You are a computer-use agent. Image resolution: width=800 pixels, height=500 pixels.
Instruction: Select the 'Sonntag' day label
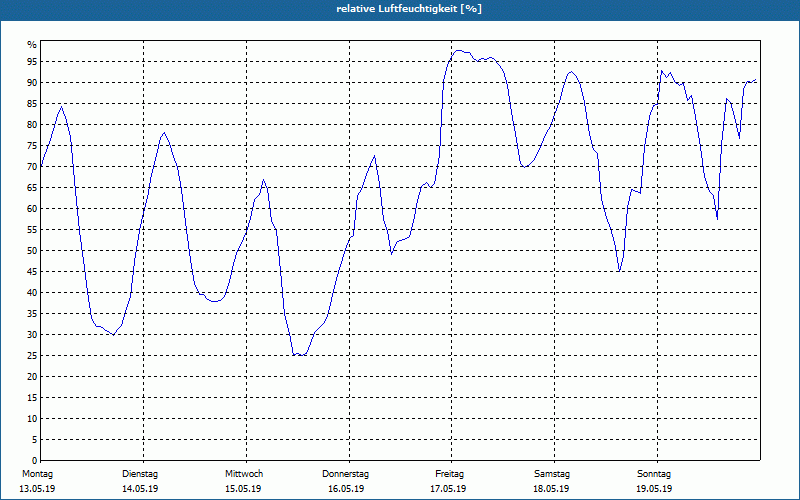coord(654,474)
